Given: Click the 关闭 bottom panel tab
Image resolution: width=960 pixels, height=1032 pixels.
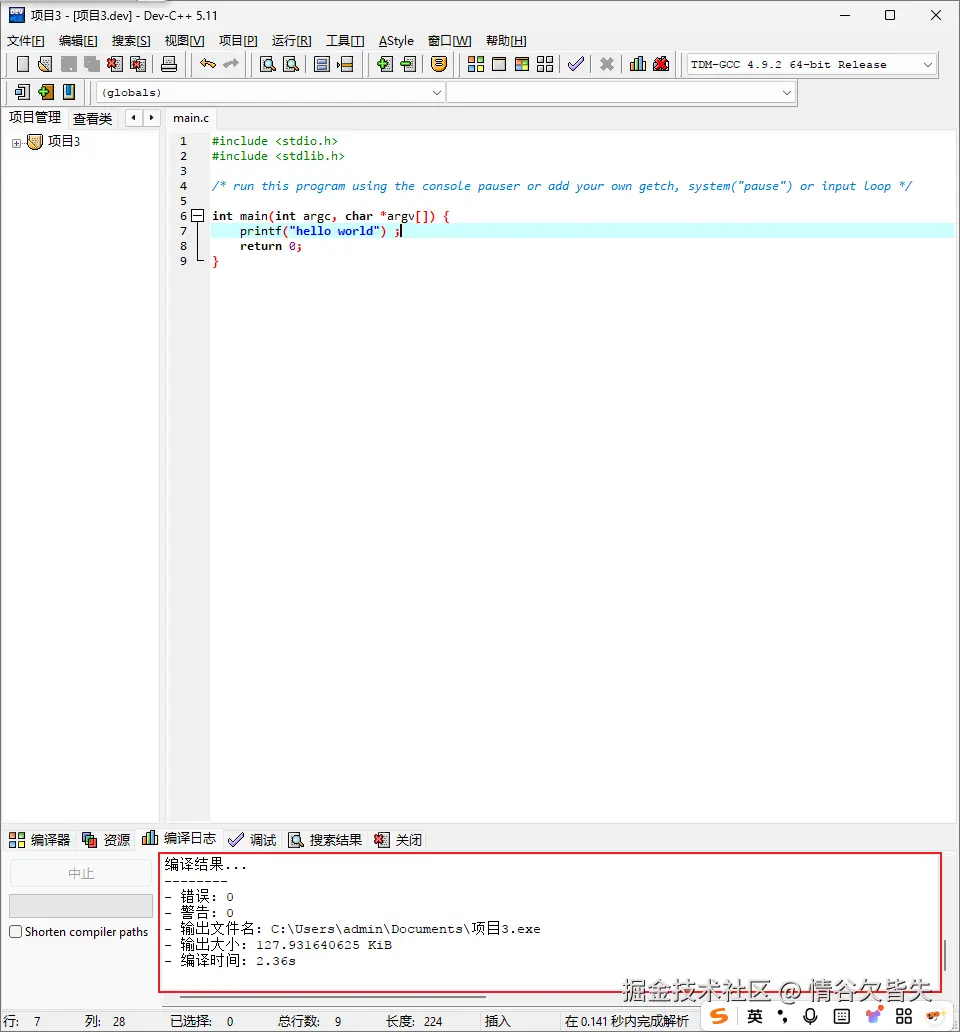Looking at the screenshot, I should [397, 840].
